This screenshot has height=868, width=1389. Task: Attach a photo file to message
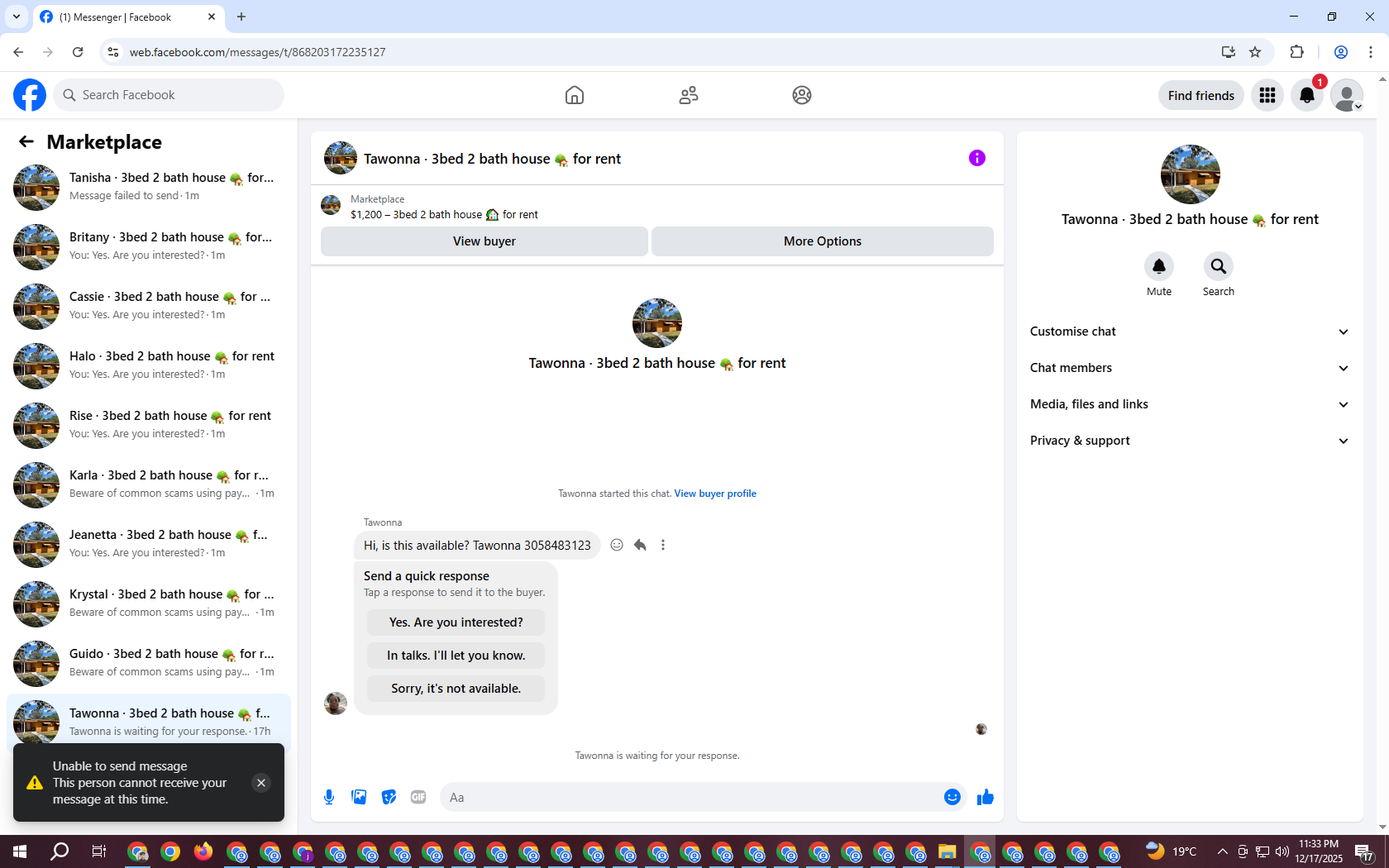359,797
